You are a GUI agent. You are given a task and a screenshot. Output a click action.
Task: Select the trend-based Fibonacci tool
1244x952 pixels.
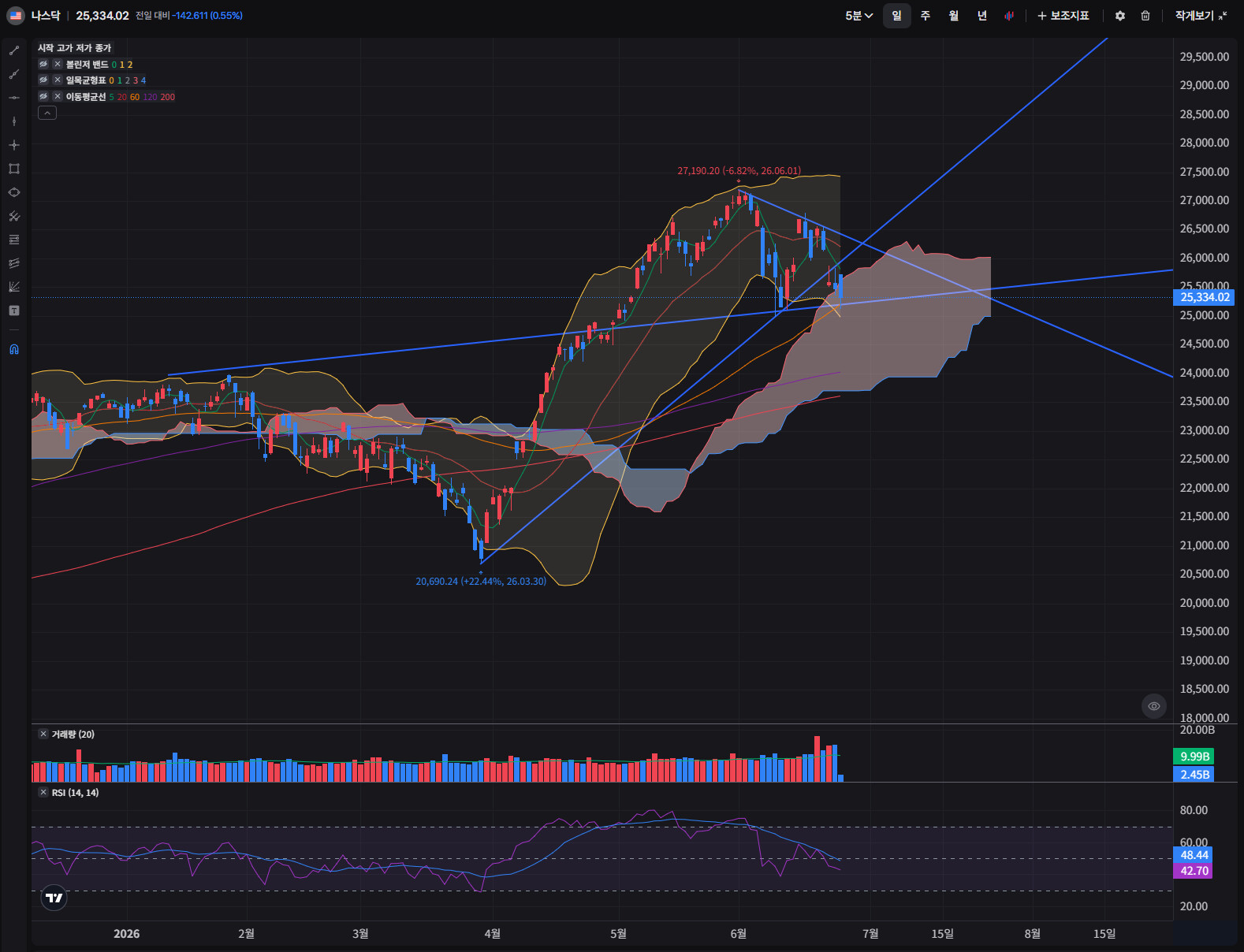click(x=14, y=263)
